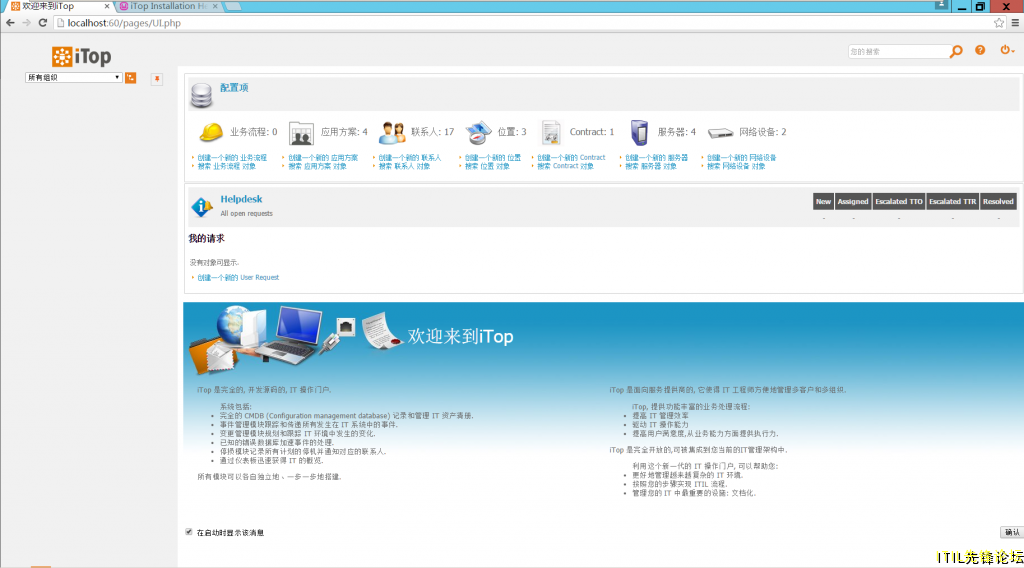Click the Contract document icon

tap(551, 133)
